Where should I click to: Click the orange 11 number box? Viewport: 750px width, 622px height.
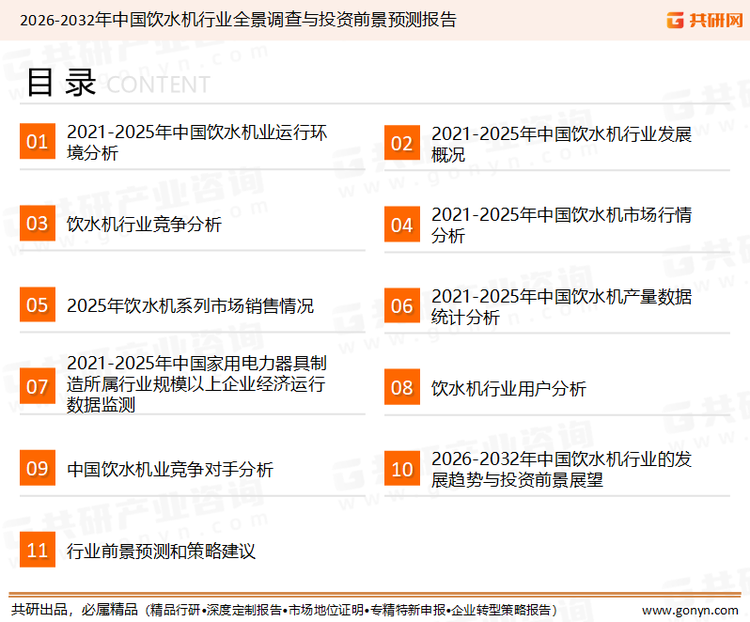point(37,550)
